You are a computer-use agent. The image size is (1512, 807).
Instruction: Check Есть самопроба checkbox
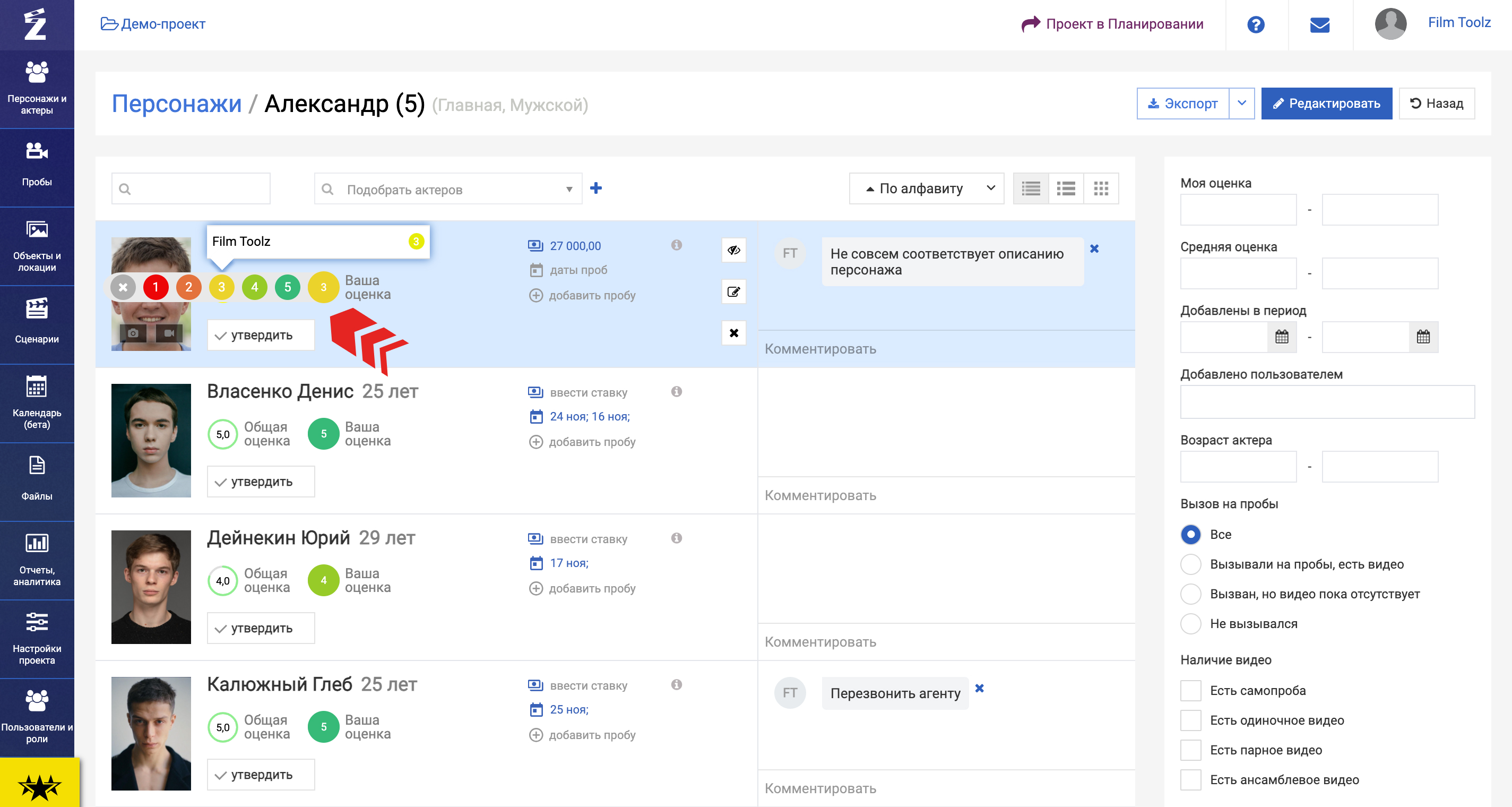pyautogui.click(x=1191, y=691)
